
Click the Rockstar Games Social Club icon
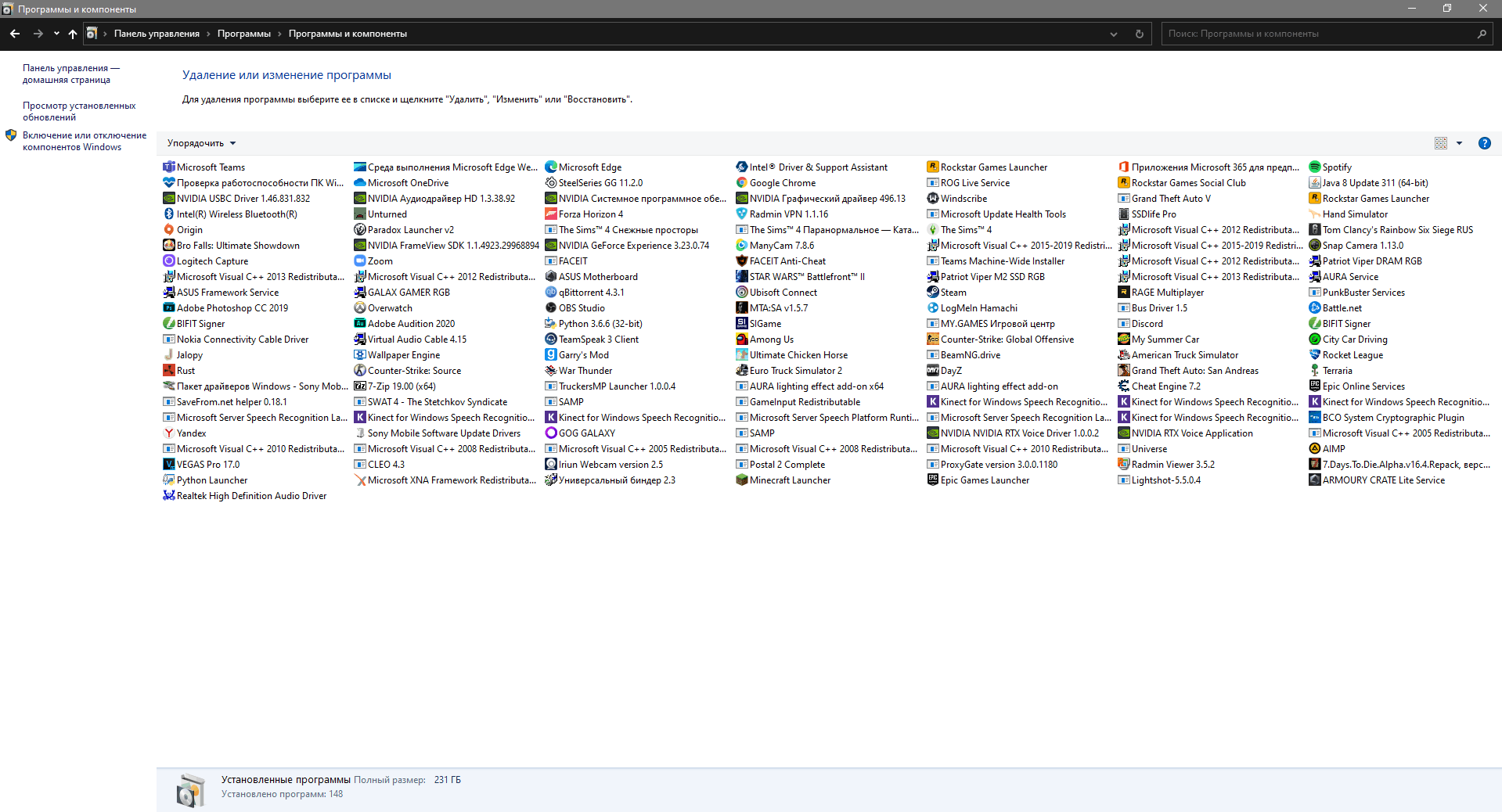pyautogui.click(x=1124, y=182)
